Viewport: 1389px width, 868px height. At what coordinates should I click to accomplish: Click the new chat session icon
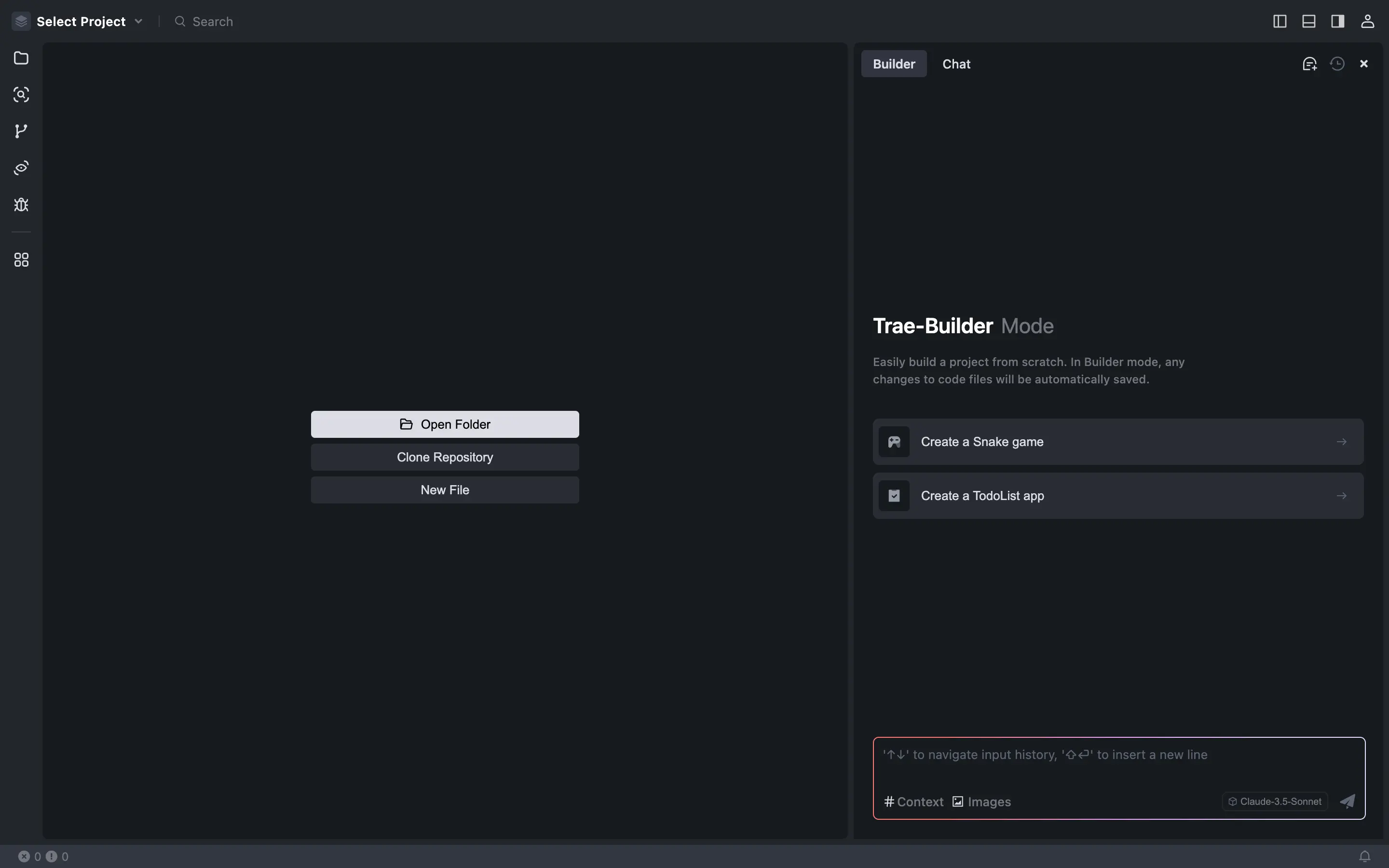1309,64
